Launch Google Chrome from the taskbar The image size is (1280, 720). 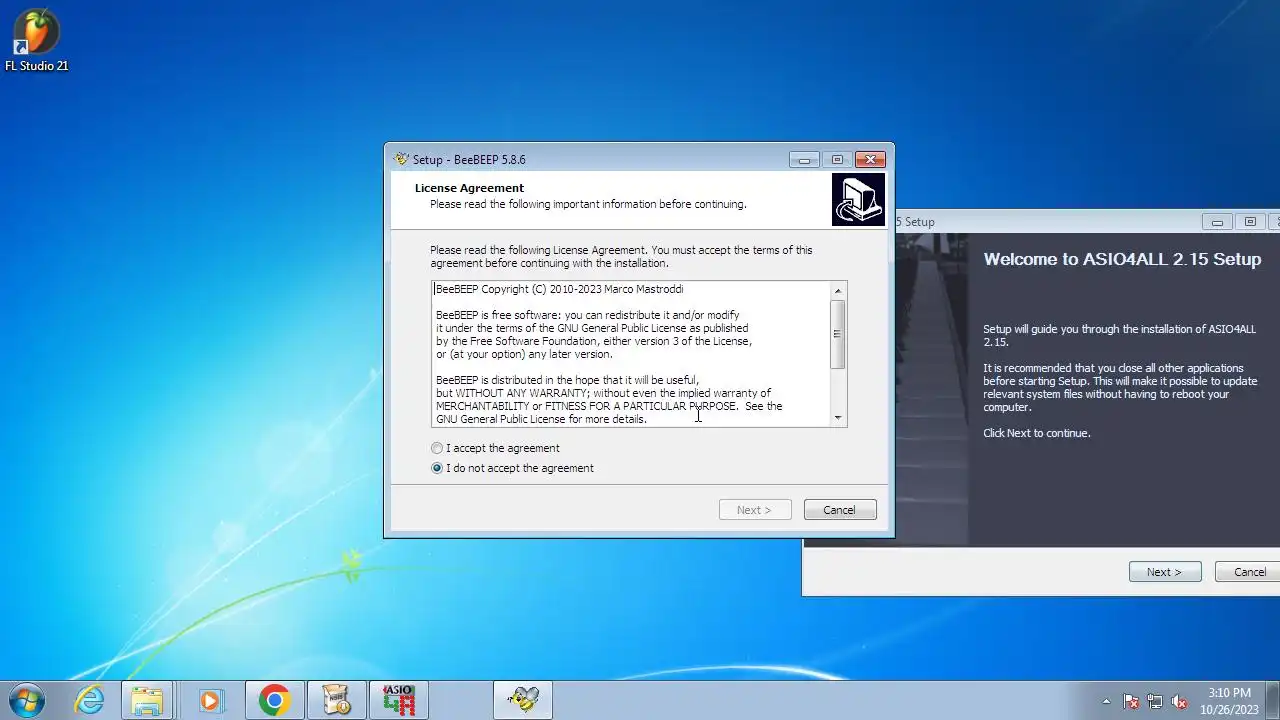274,701
